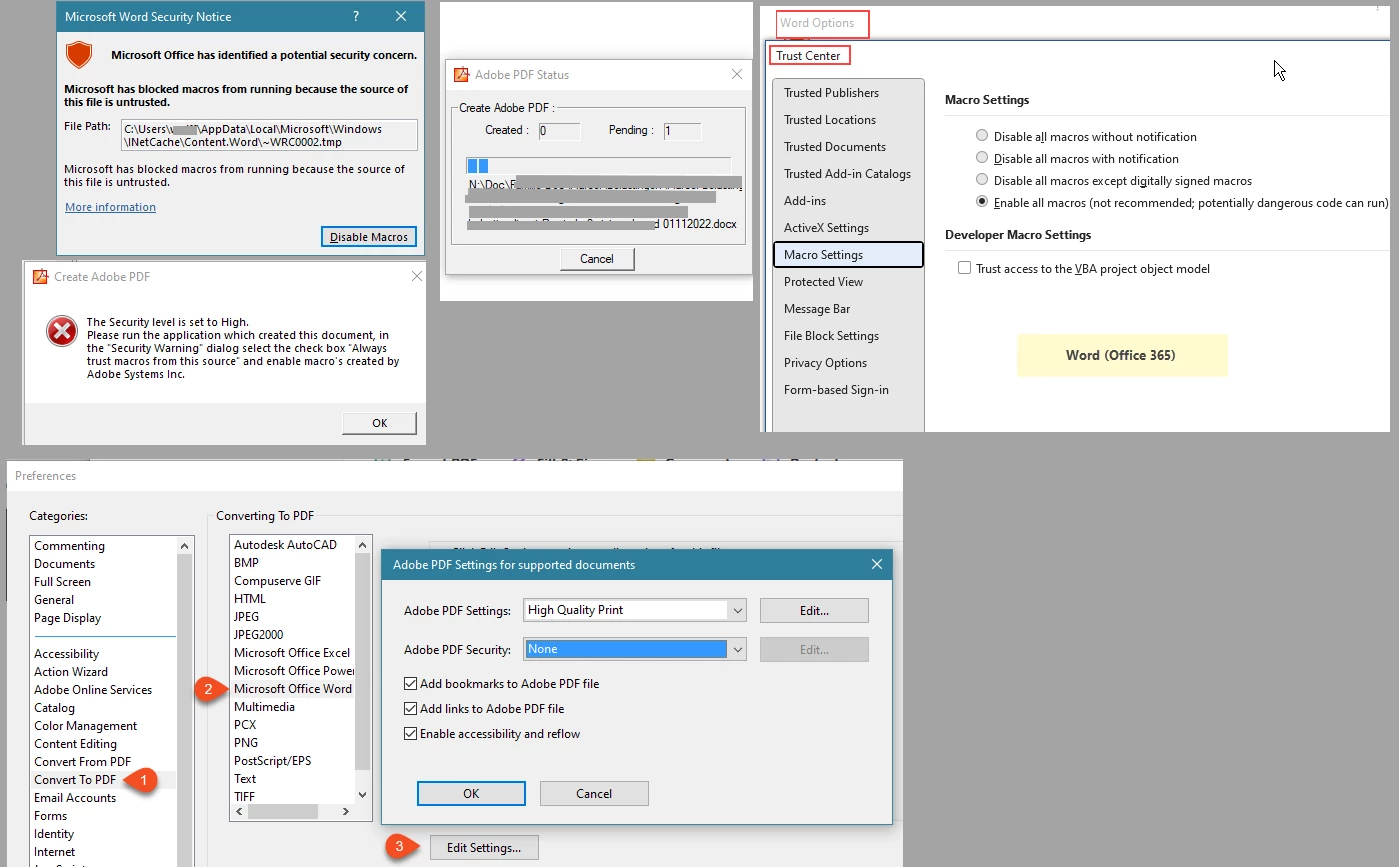Viewport: 1399px width, 867px height.
Task: Open Privacy Options section
Action: pos(825,363)
